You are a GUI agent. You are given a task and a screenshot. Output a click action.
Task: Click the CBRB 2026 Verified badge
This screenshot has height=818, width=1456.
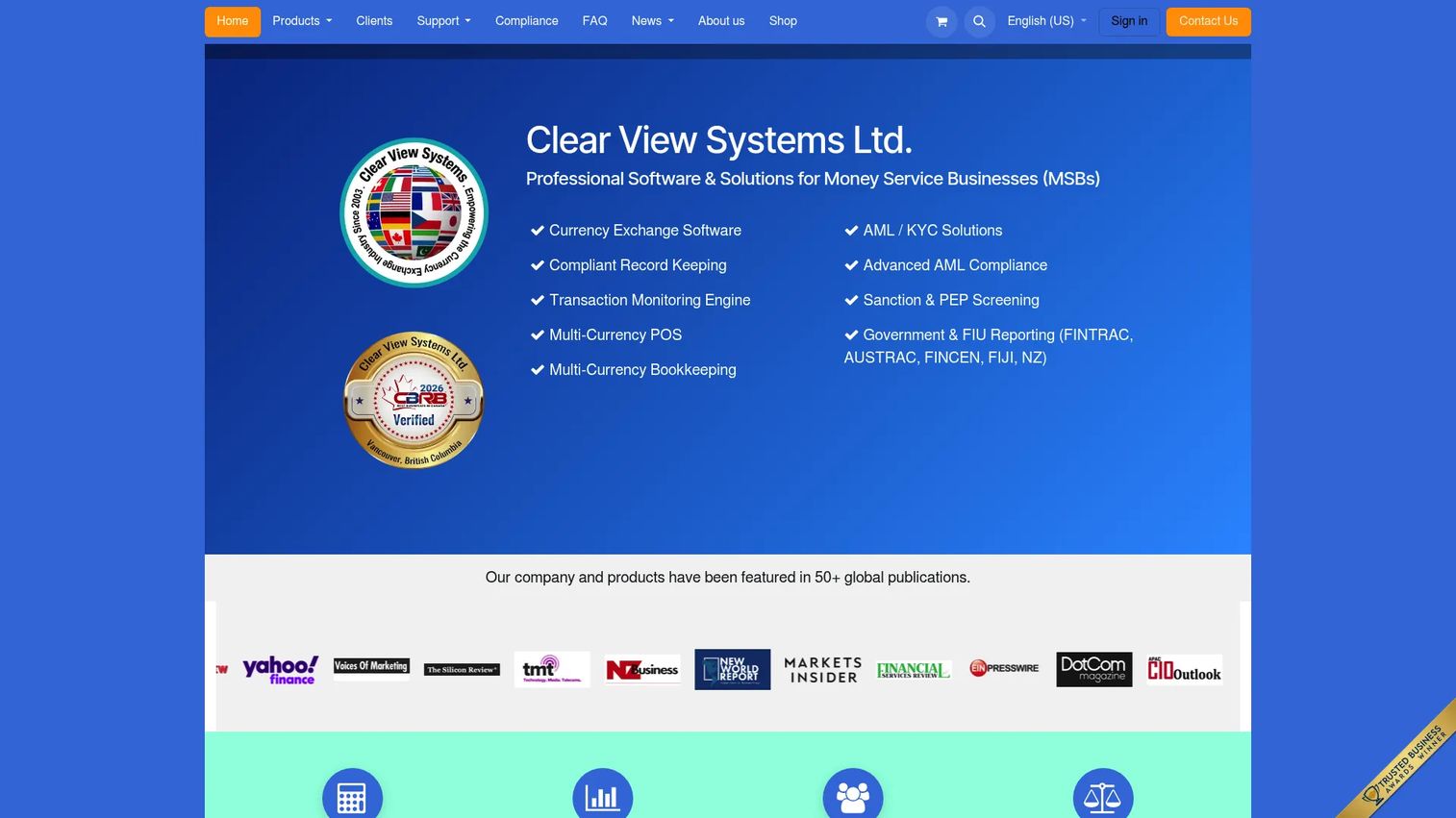414,400
